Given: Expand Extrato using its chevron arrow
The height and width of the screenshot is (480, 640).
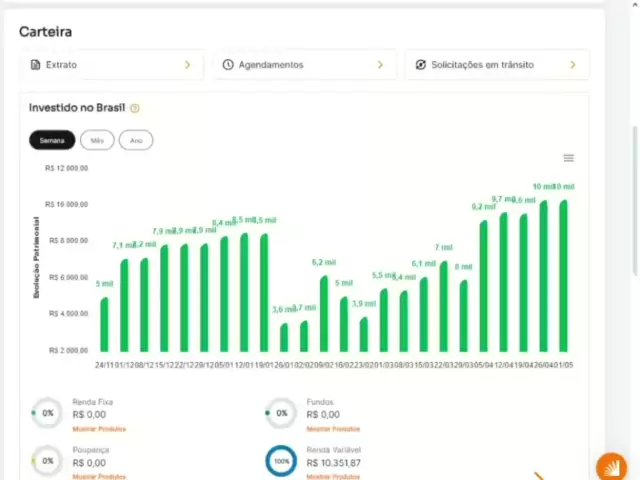Looking at the screenshot, I should click(187, 65).
